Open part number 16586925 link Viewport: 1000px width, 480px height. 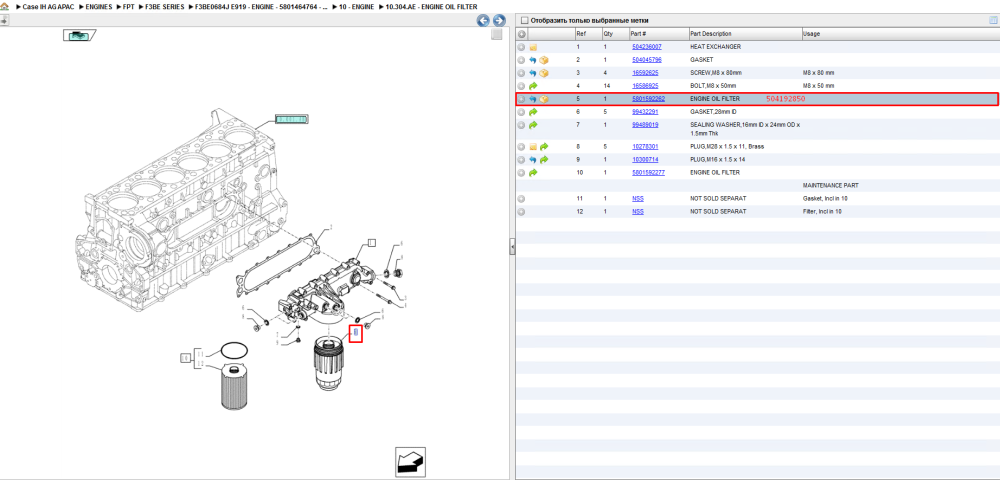point(645,85)
